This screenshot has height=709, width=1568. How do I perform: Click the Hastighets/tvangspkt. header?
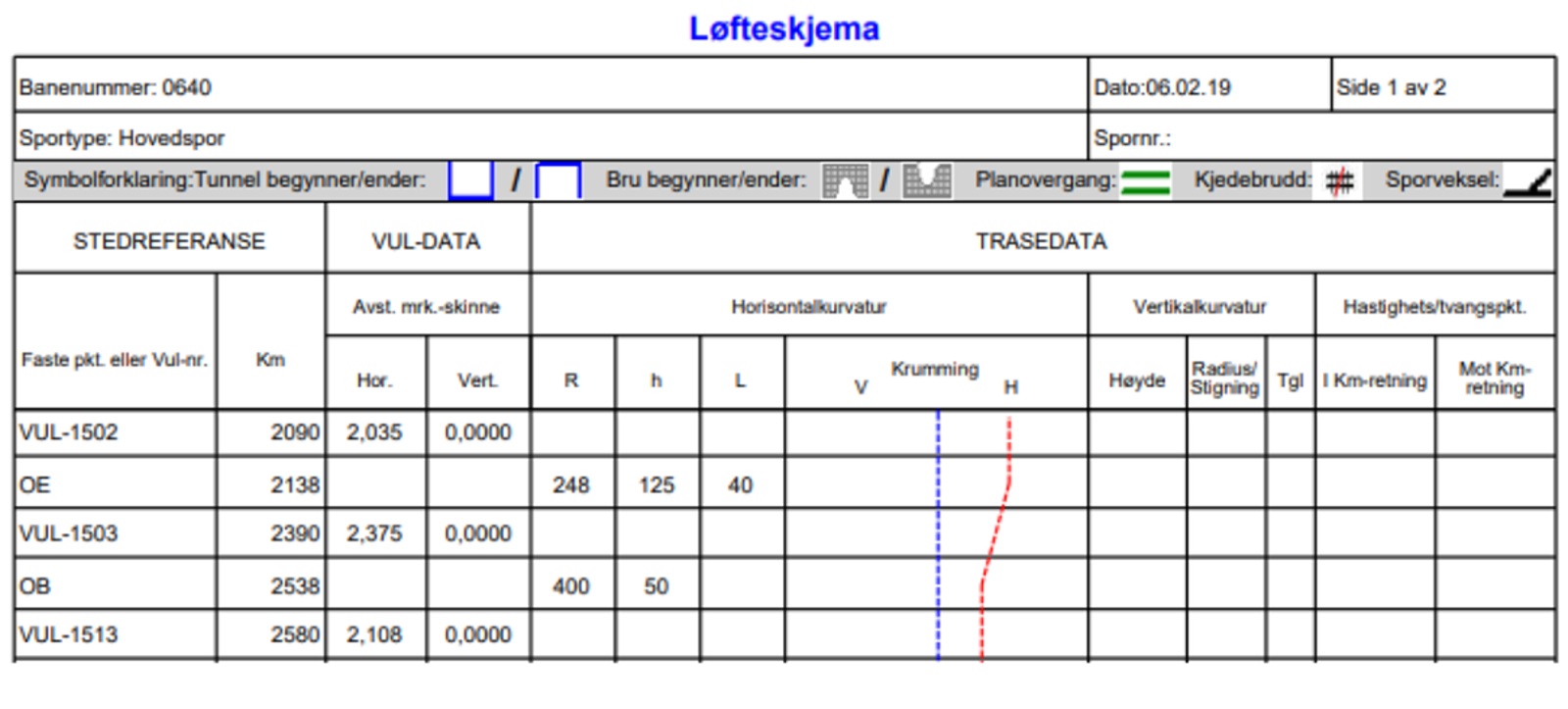point(1435,307)
